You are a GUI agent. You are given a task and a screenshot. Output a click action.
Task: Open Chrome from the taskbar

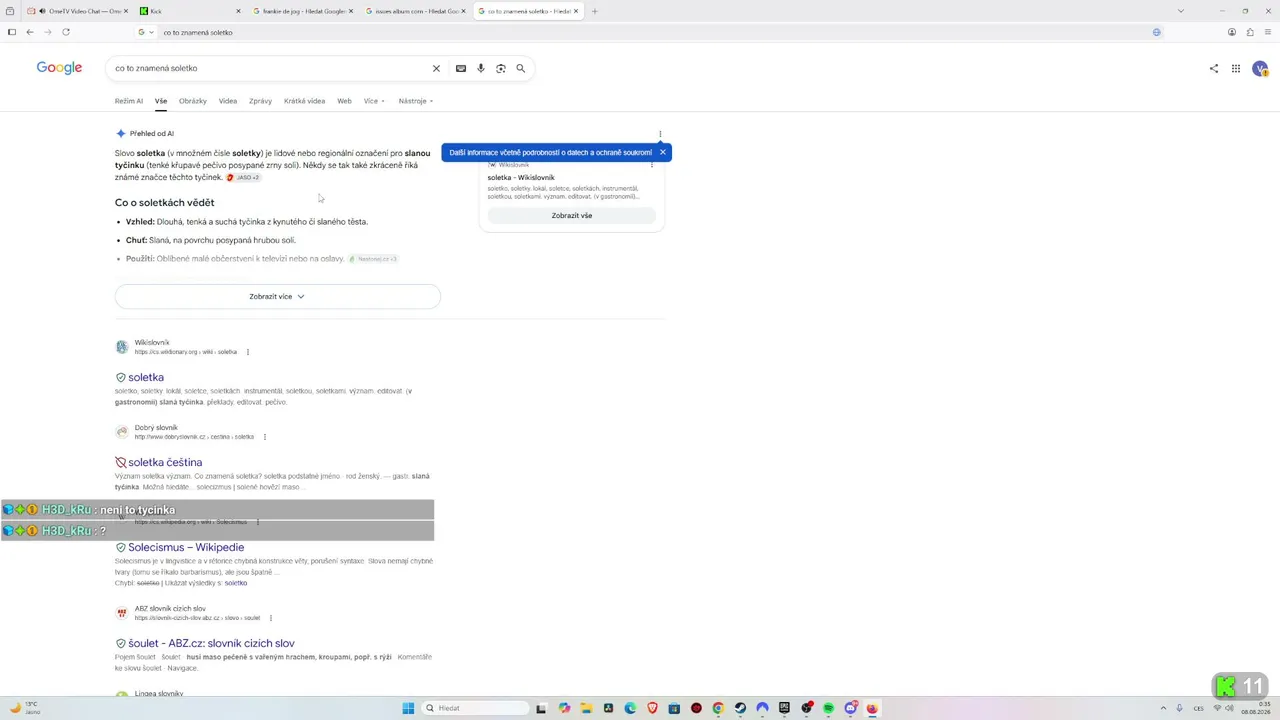pos(718,708)
